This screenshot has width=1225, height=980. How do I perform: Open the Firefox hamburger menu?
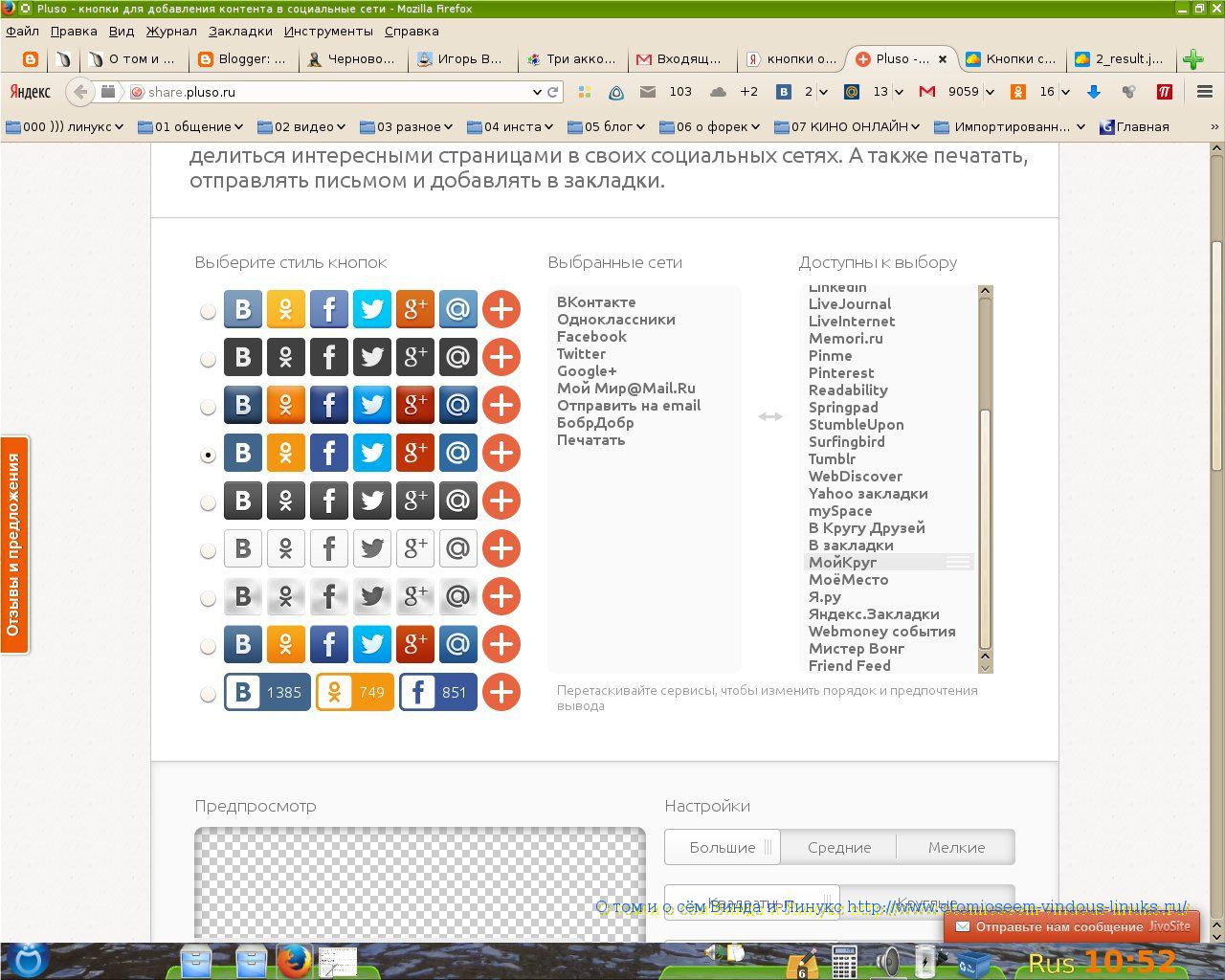pyautogui.click(x=1204, y=92)
